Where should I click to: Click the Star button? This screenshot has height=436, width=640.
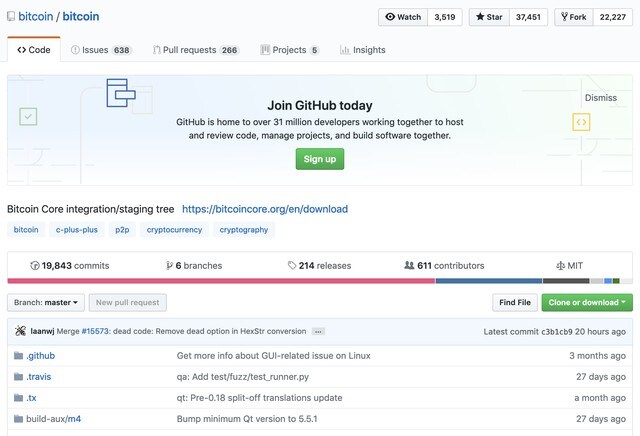(x=489, y=17)
